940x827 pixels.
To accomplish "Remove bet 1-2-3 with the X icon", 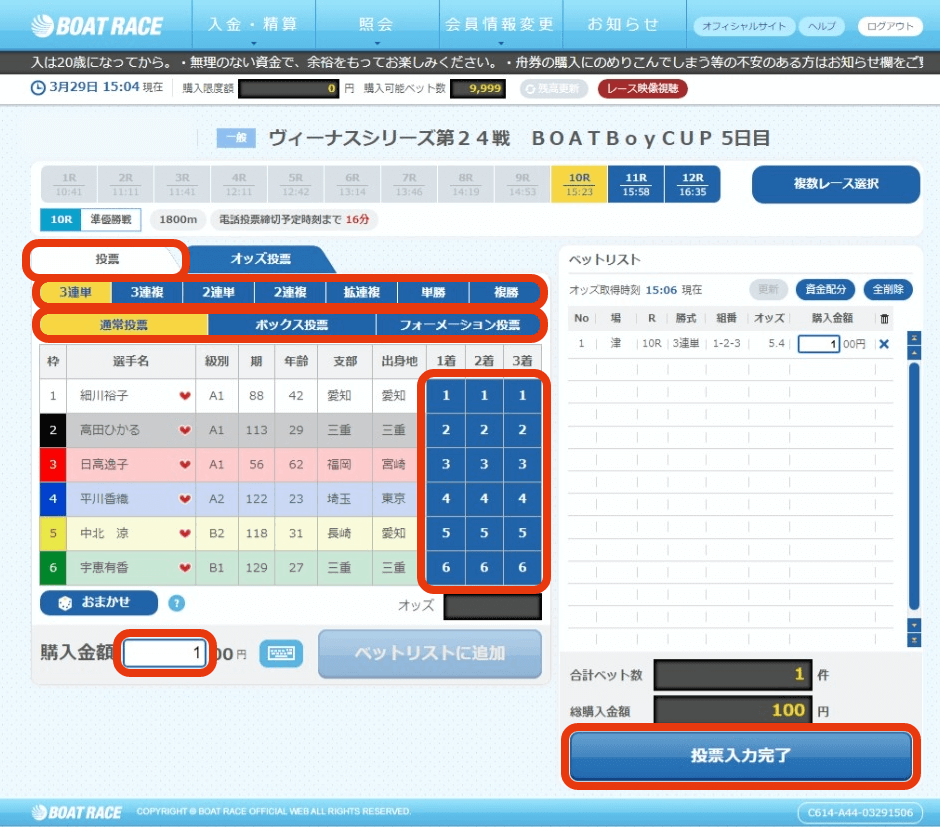I will point(884,344).
